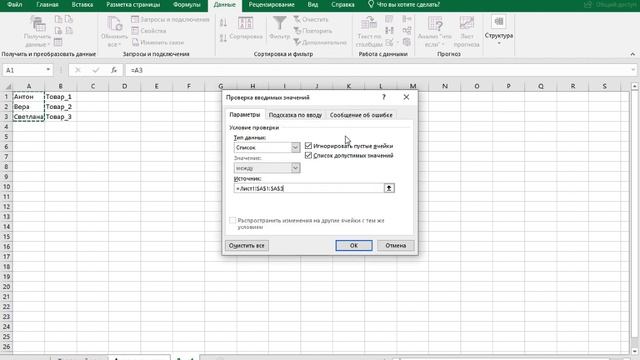
Task: Click Clear filter (Очистить)
Action: (311, 19)
